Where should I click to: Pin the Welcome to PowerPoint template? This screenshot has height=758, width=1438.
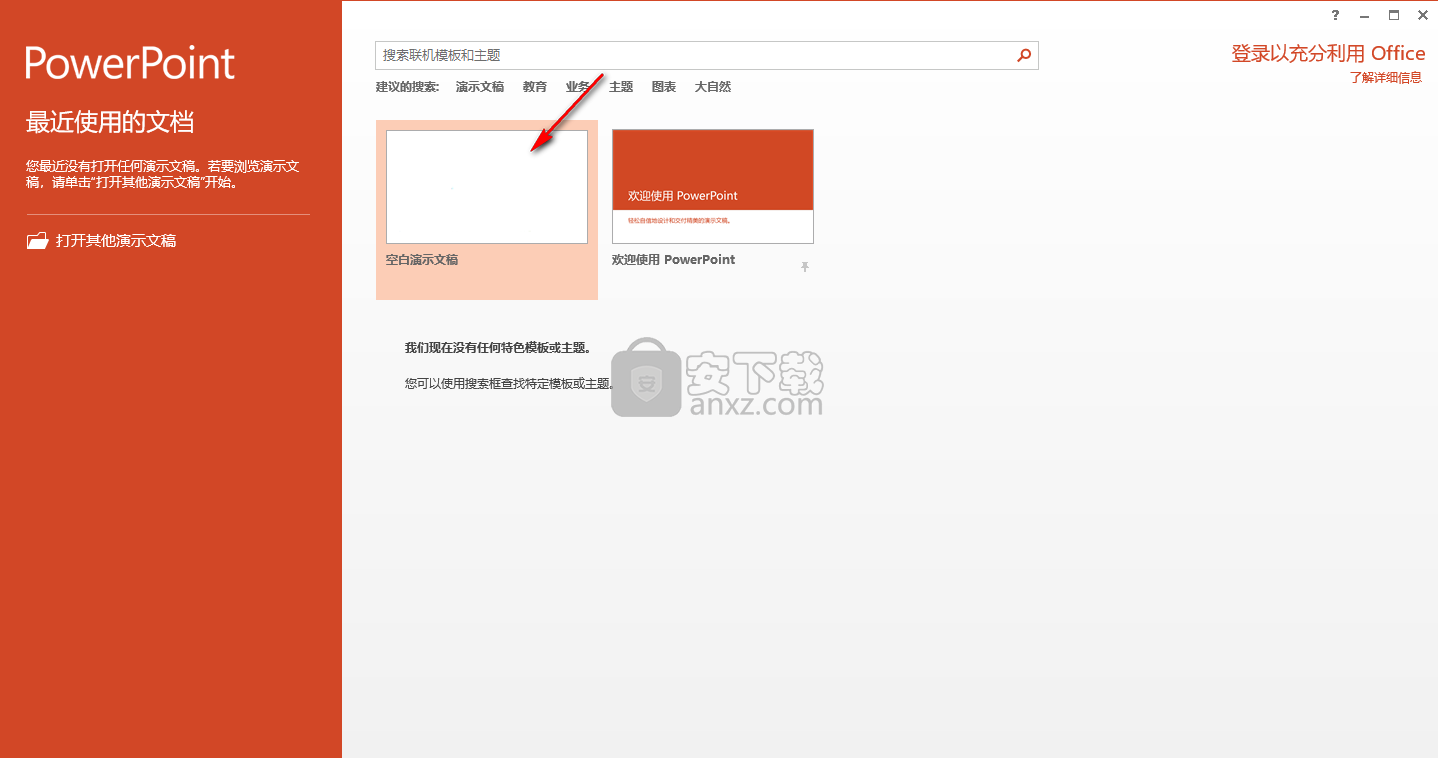804,267
